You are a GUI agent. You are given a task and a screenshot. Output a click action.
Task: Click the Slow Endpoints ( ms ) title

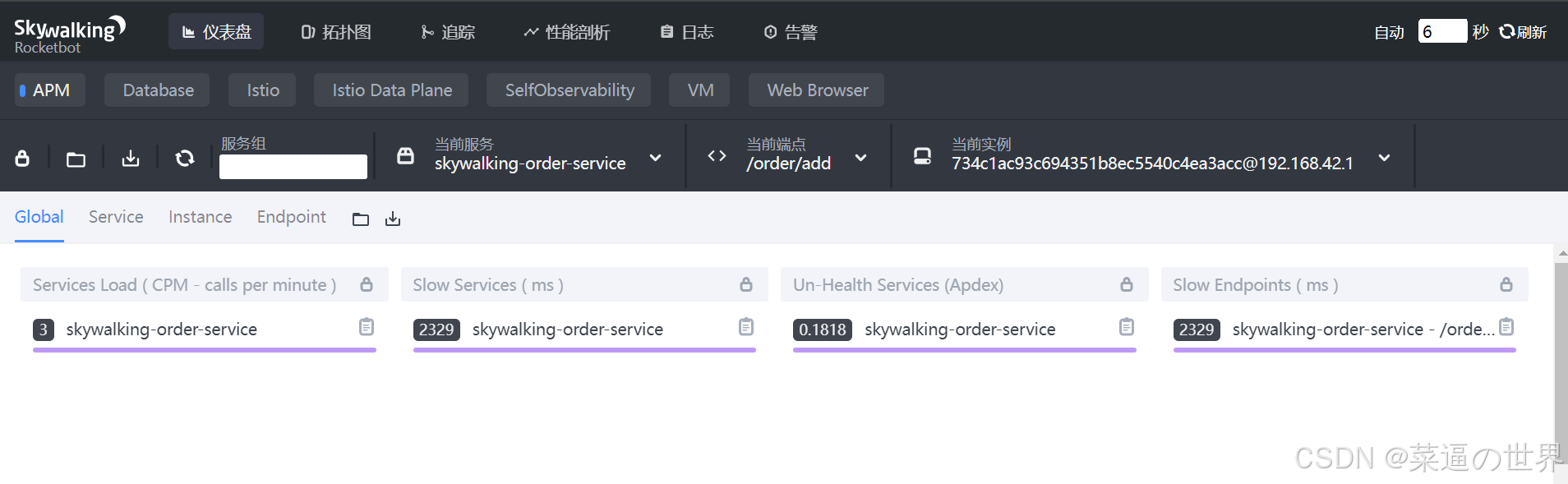[x=1256, y=285]
